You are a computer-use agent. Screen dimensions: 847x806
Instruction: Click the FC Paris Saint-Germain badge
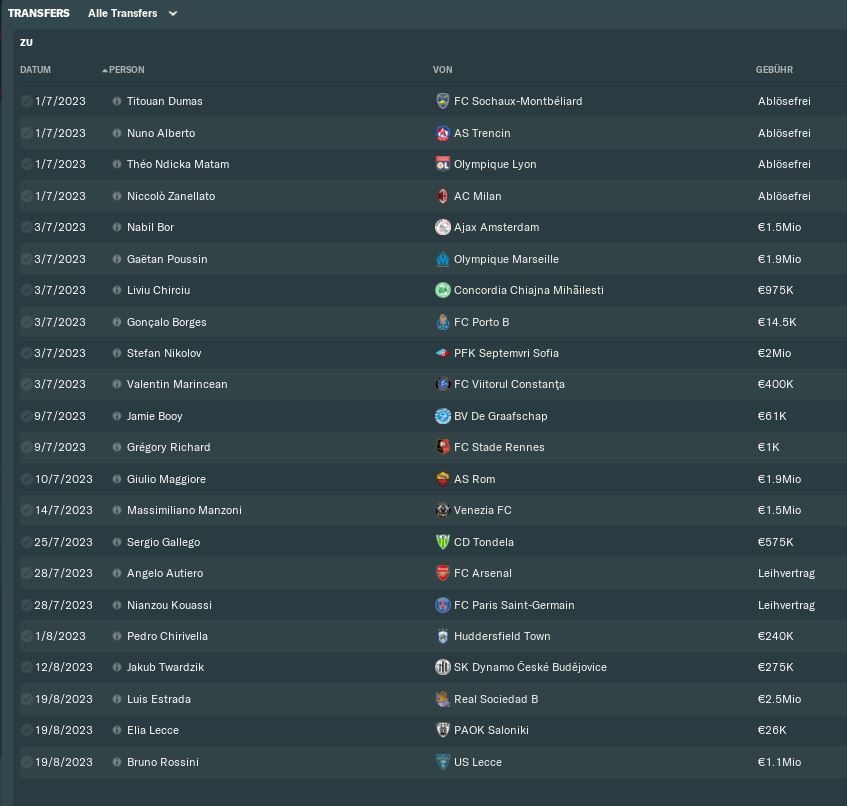(442, 605)
